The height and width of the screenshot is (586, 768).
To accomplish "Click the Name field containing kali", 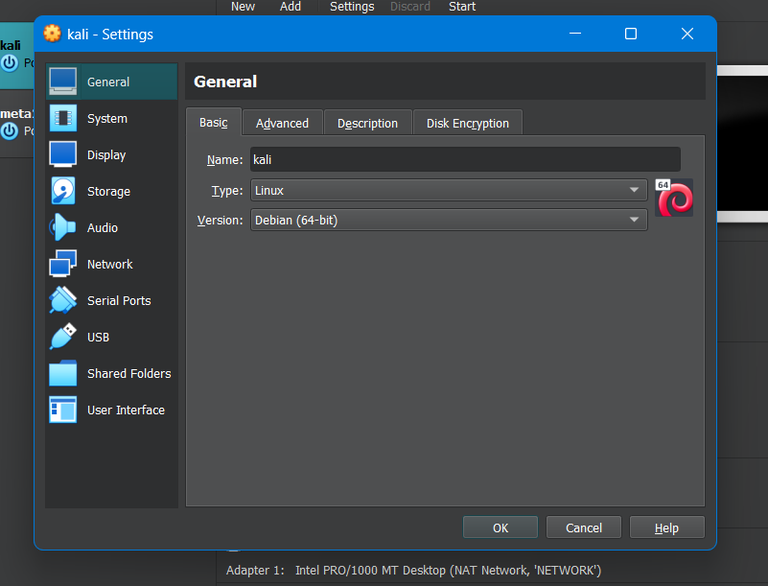I will point(465,159).
